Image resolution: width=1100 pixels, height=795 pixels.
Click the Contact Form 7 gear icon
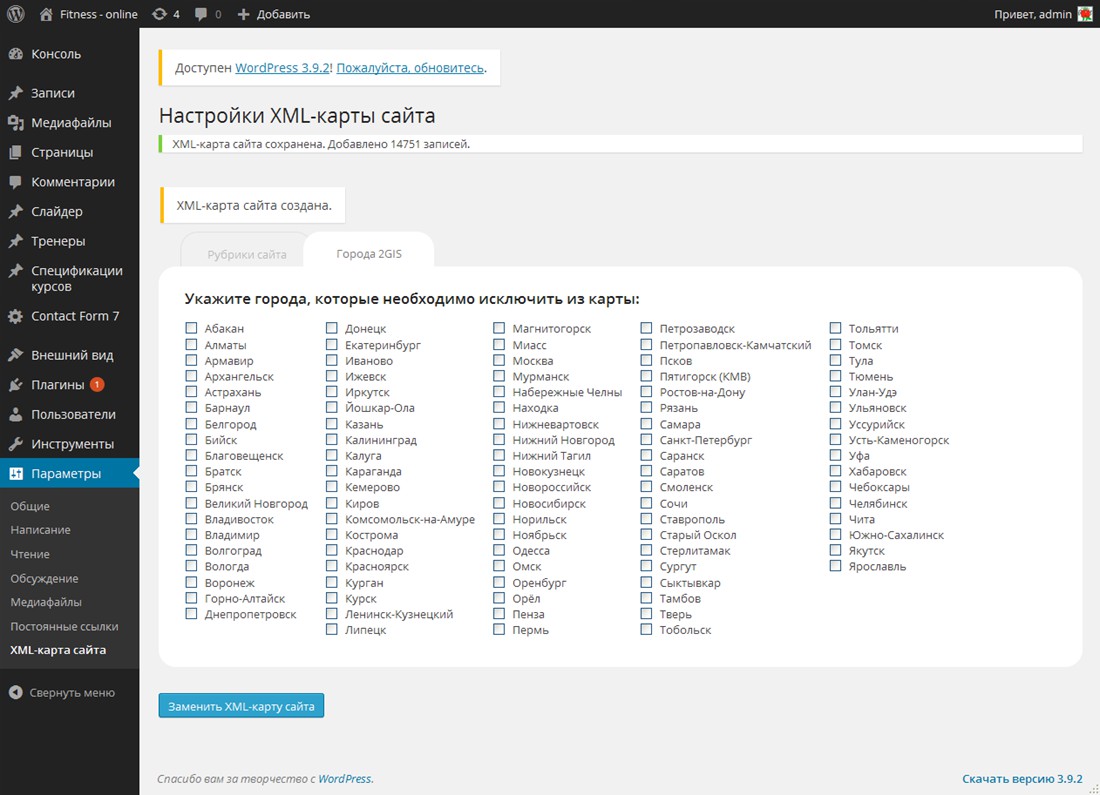tap(15, 316)
